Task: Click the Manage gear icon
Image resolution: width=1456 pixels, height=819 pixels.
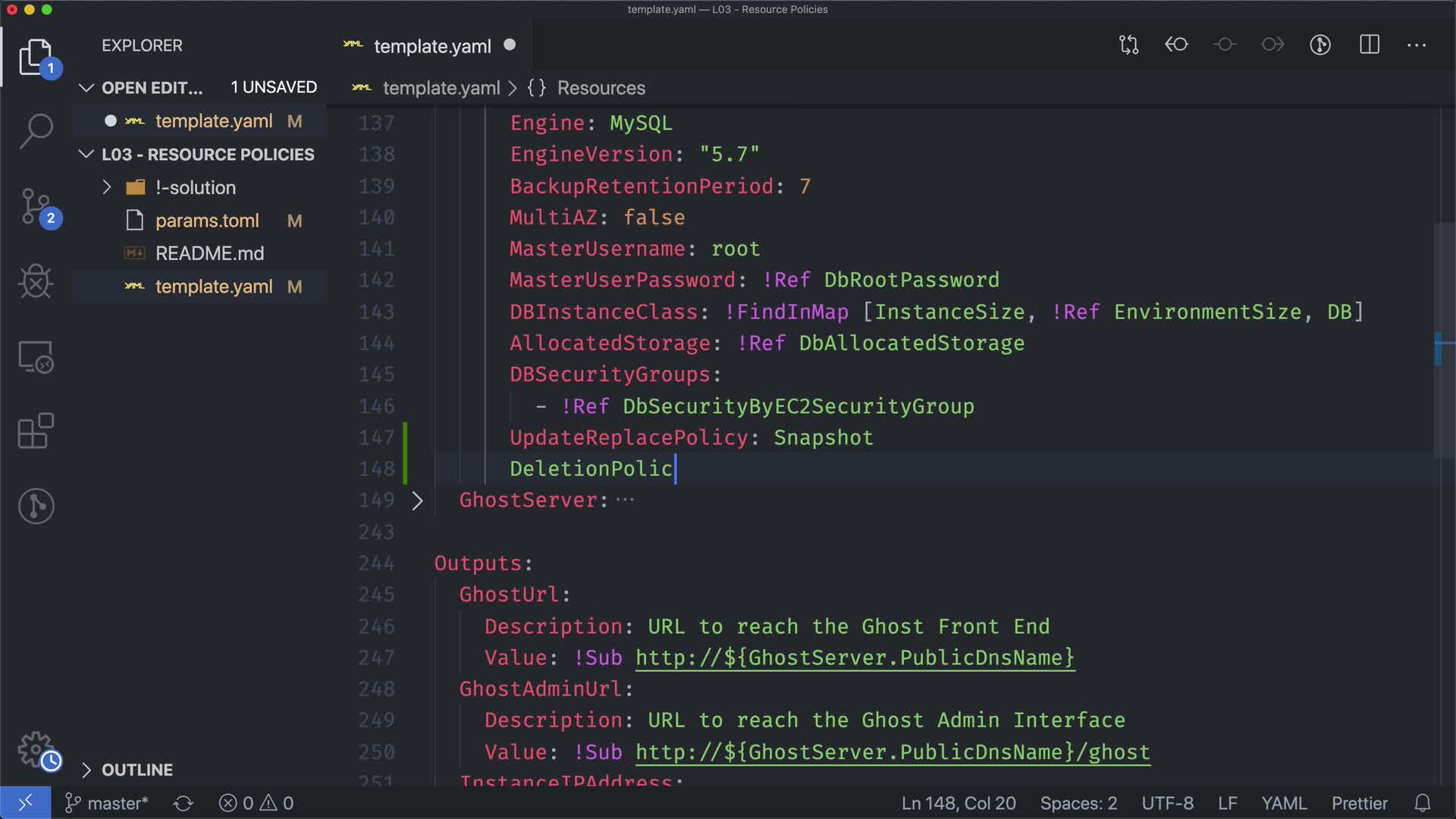Action: [x=36, y=749]
